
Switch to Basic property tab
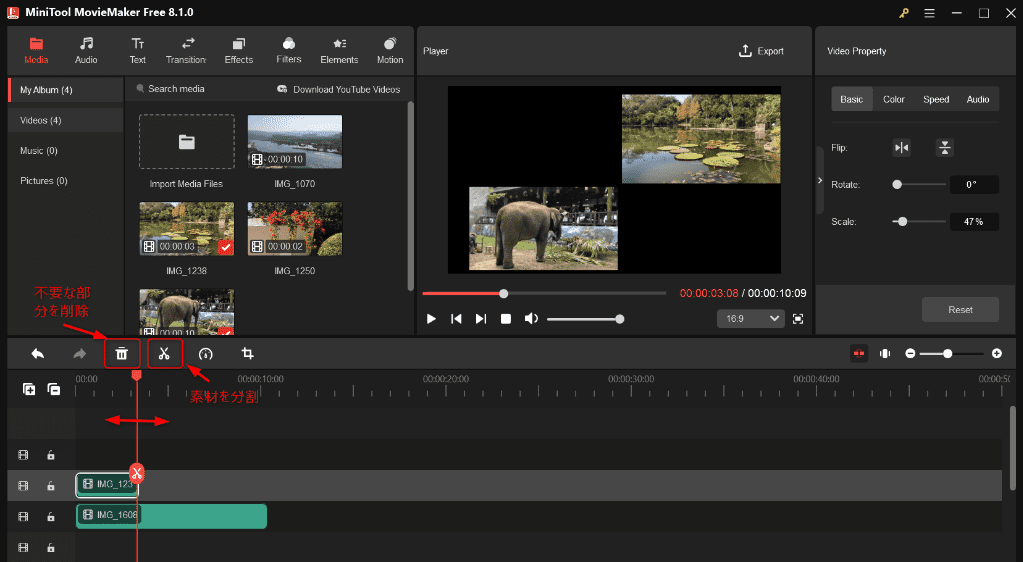[x=851, y=99]
